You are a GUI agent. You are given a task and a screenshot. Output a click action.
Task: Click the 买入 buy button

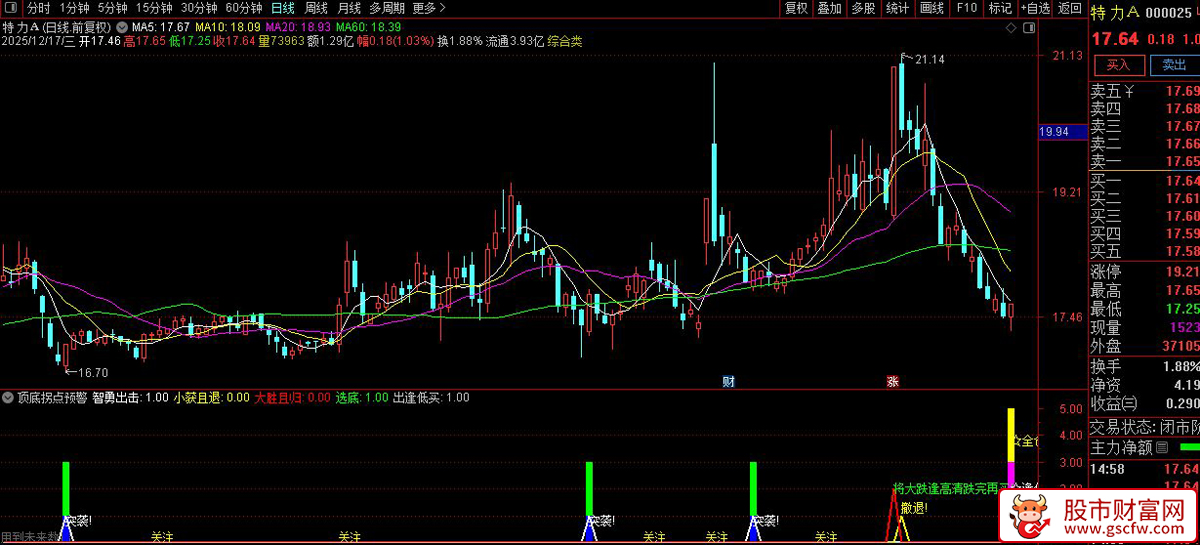point(1118,66)
